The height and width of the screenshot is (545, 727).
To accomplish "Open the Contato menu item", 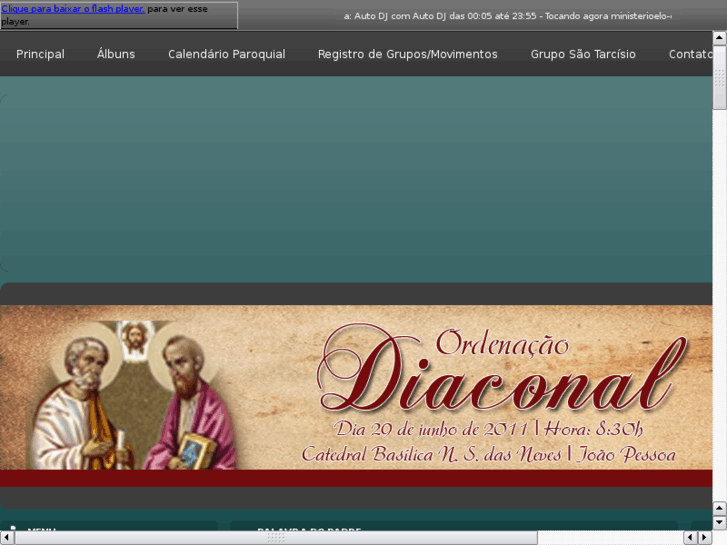I will click(690, 54).
